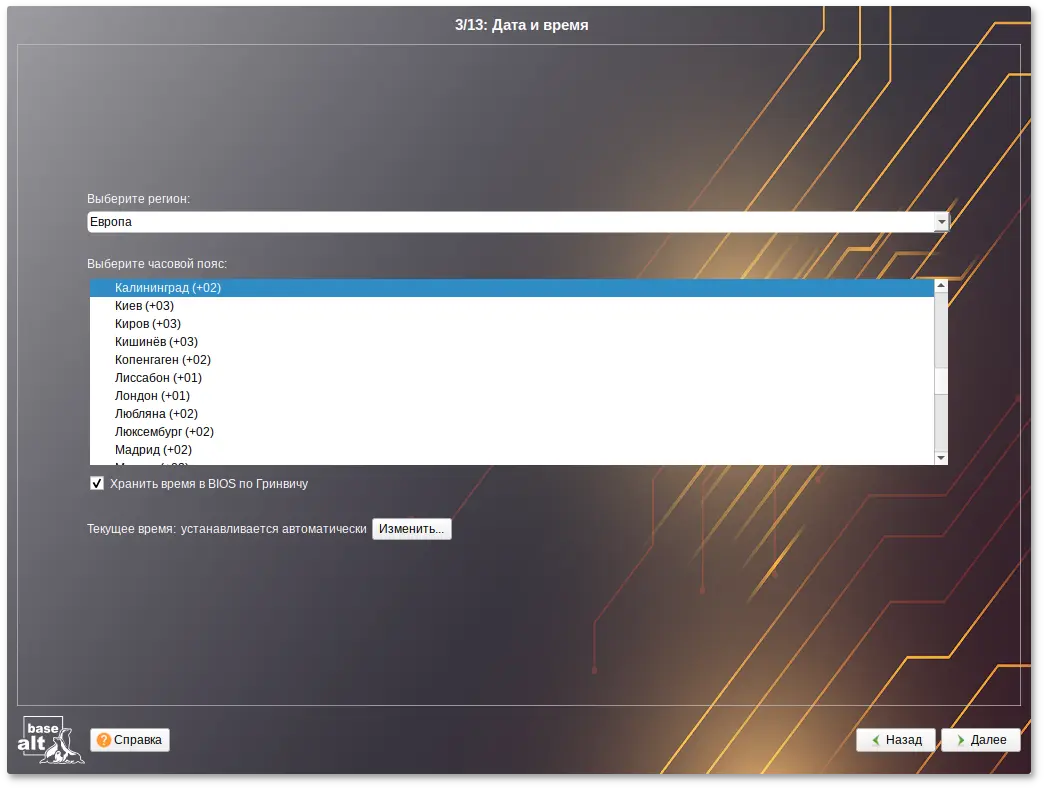This screenshot has width=1044, height=788.
Task: Click the question mark help icon
Action: click(104, 740)
